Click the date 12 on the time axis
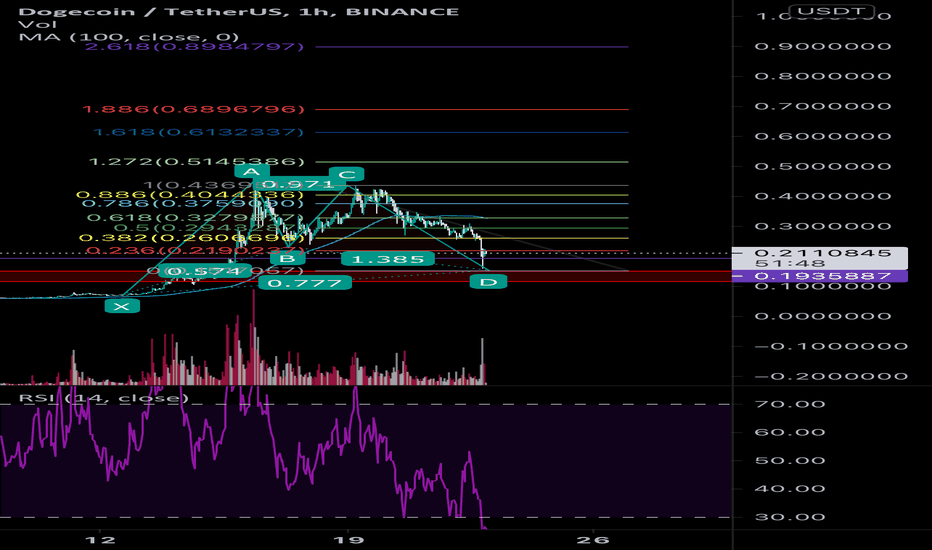 pyautogui.click(x=100, y=540)
